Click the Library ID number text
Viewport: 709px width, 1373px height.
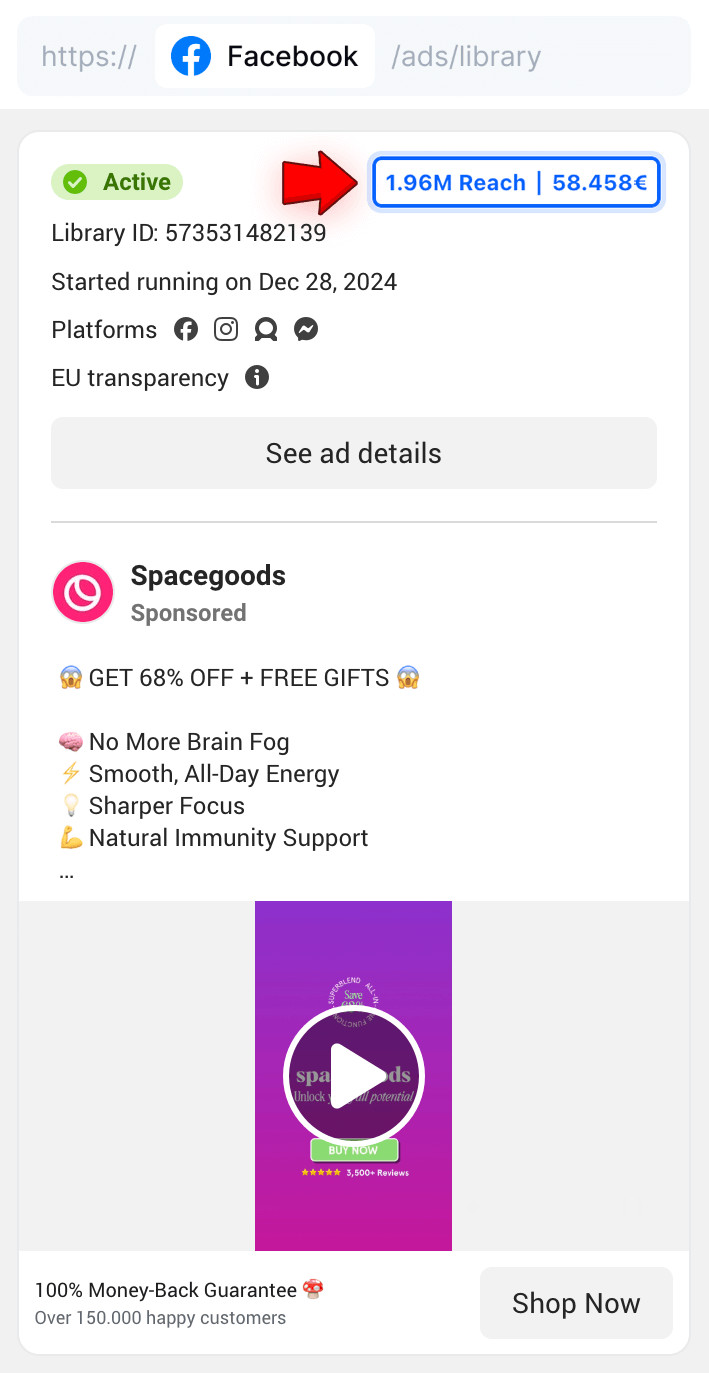[245, 234]
